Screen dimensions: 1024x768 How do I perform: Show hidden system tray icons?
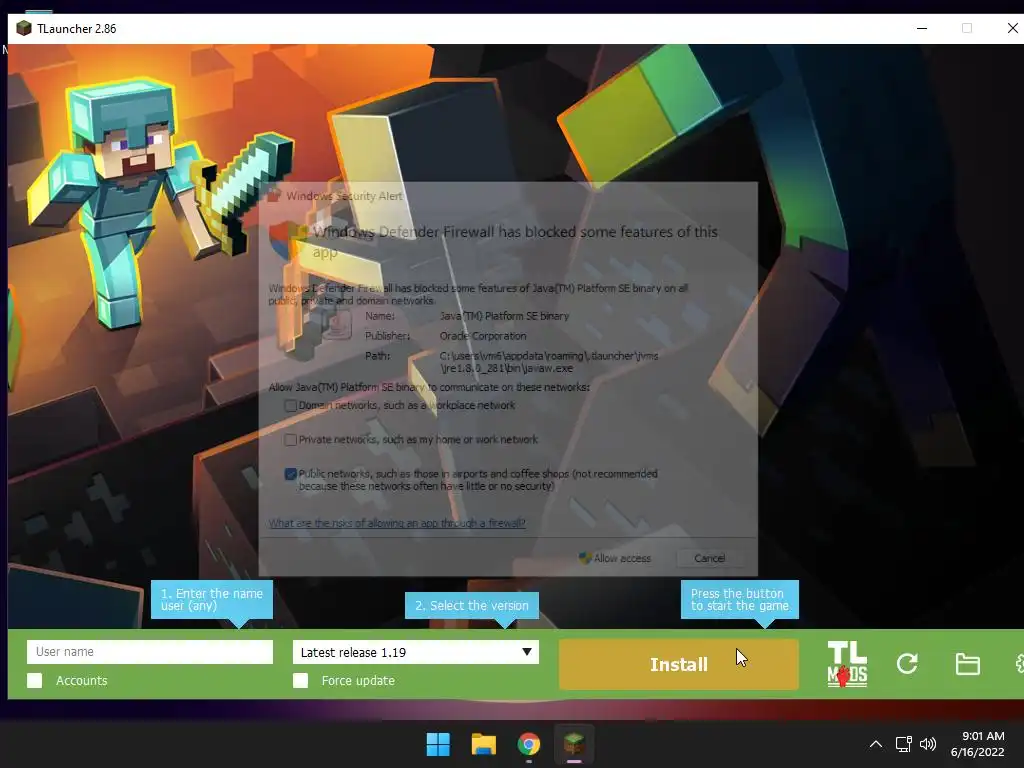point(876,744)
